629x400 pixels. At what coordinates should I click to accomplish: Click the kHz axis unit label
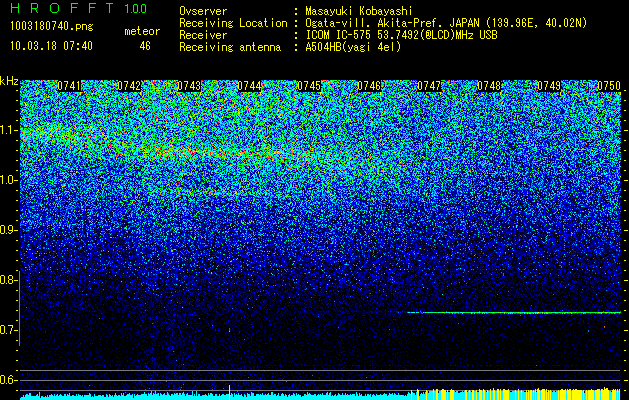9,81
